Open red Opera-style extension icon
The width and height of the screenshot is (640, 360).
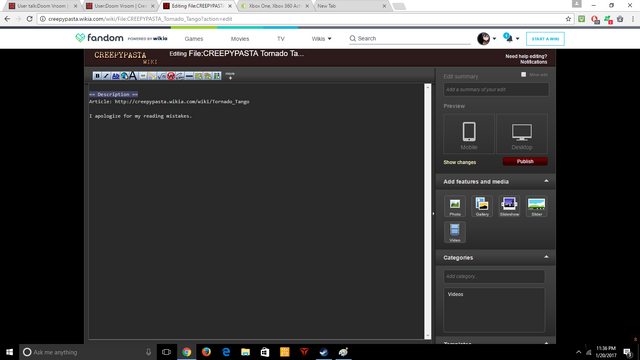tap(595, 19)
